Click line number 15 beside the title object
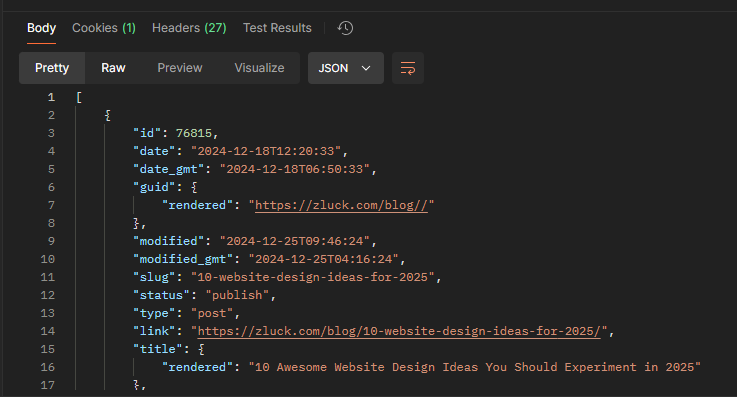Viewport: 737px width, 397px height. coord(47,349)
